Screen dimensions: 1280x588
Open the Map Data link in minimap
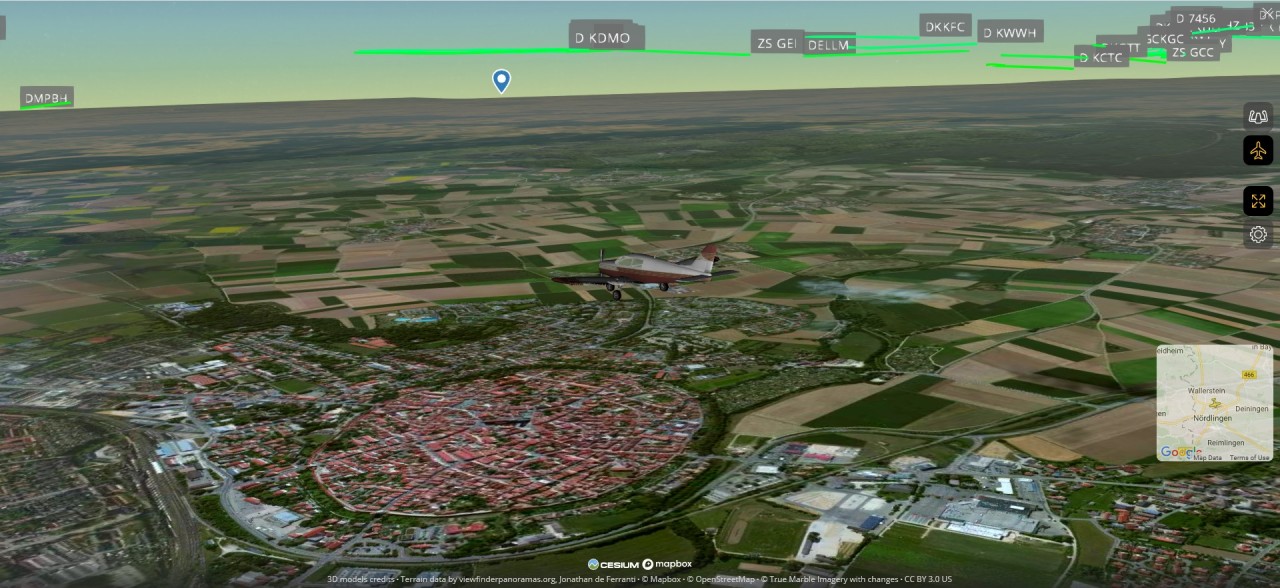[1208, 458]
